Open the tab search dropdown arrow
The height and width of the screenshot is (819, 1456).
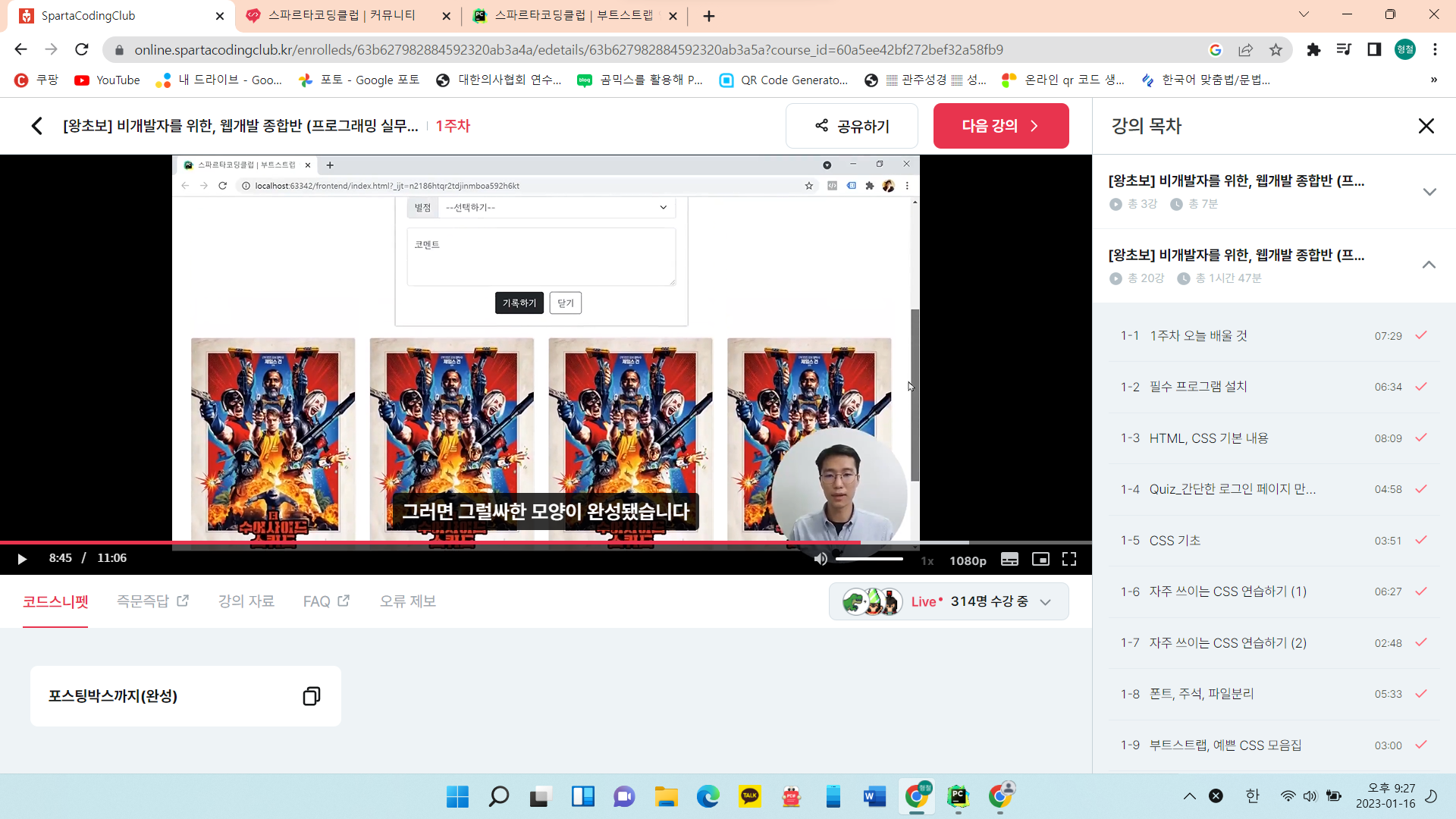(x=1304, y=14)
